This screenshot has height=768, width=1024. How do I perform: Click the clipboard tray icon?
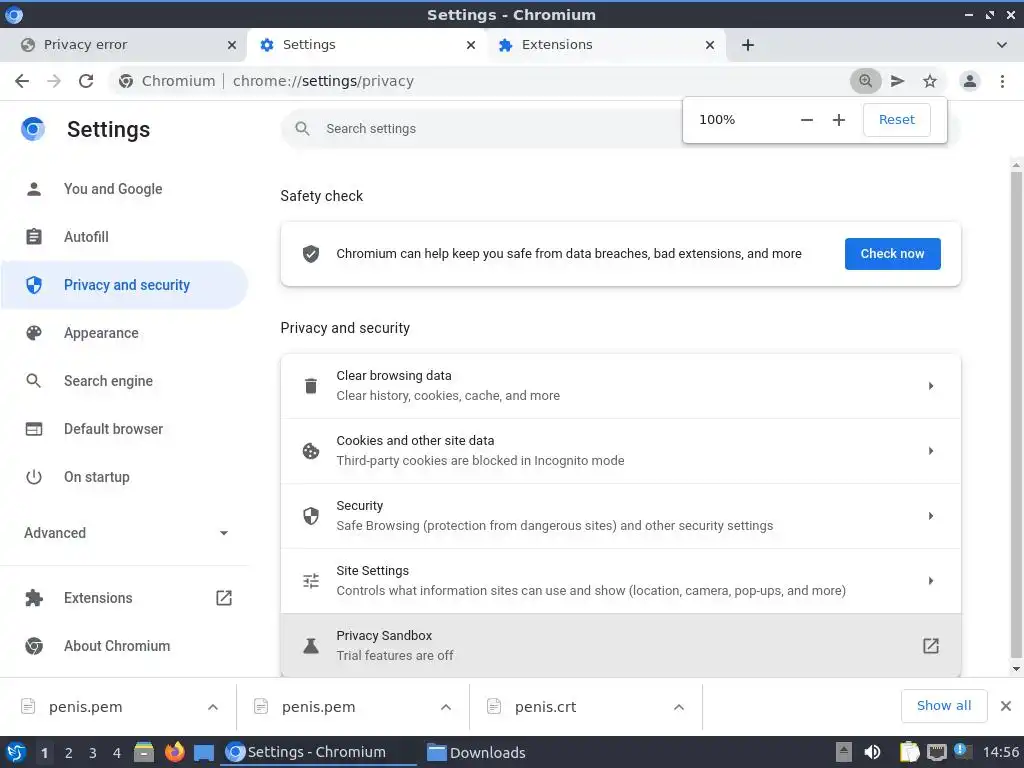tap(909, 752)
